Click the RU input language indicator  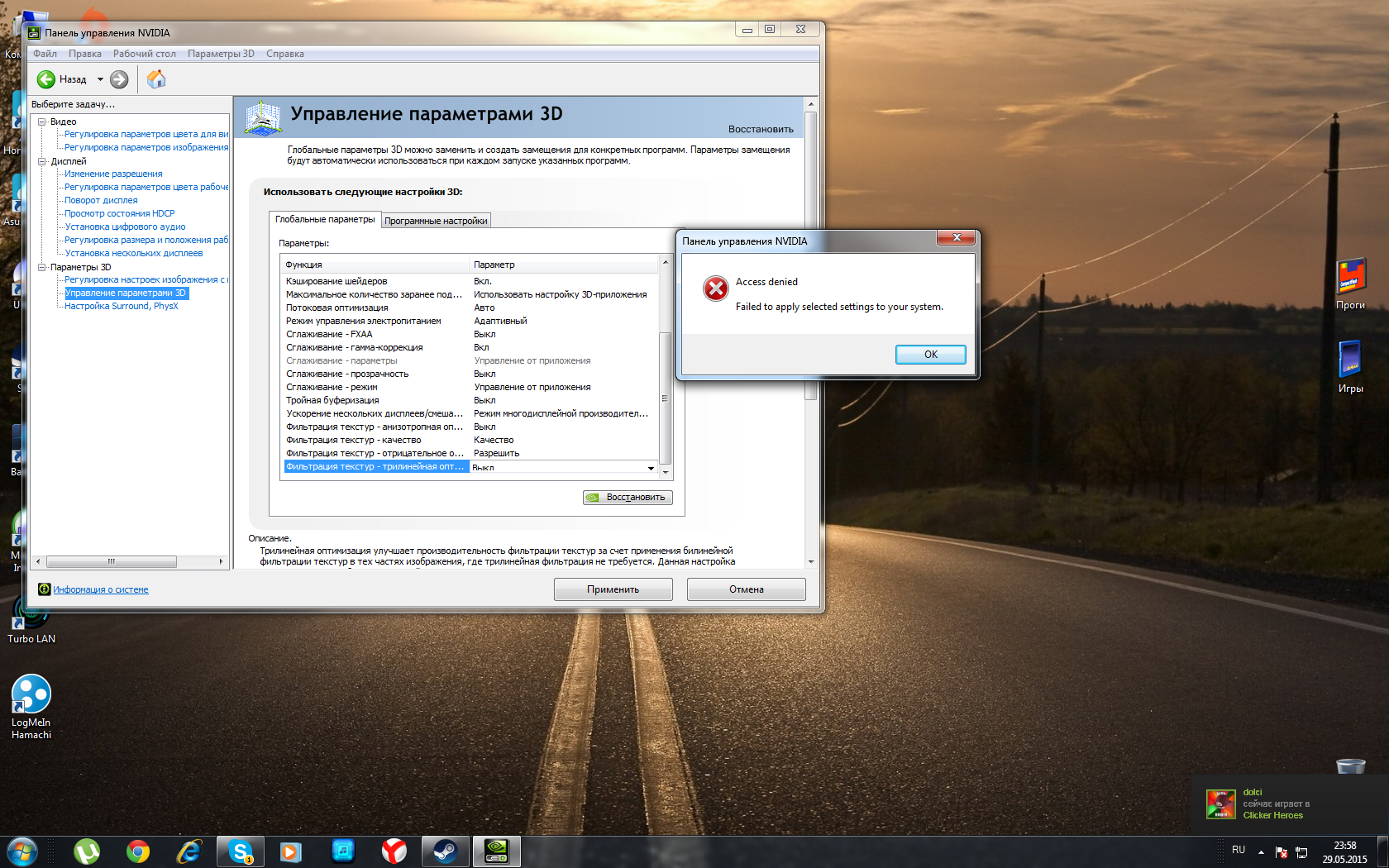[1238, 850]
